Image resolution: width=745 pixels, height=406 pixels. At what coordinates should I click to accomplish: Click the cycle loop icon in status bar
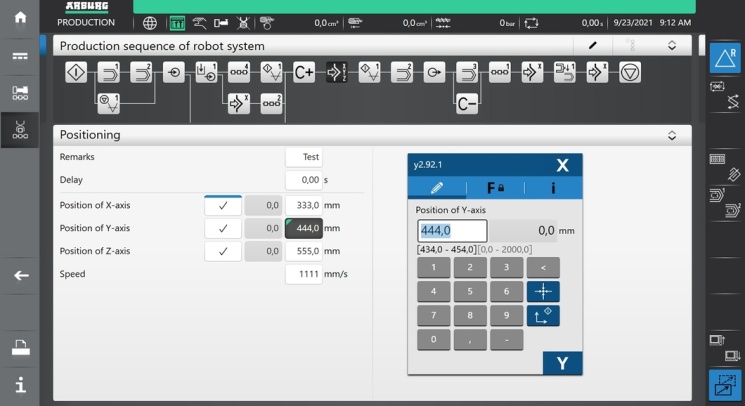(531, 23)
